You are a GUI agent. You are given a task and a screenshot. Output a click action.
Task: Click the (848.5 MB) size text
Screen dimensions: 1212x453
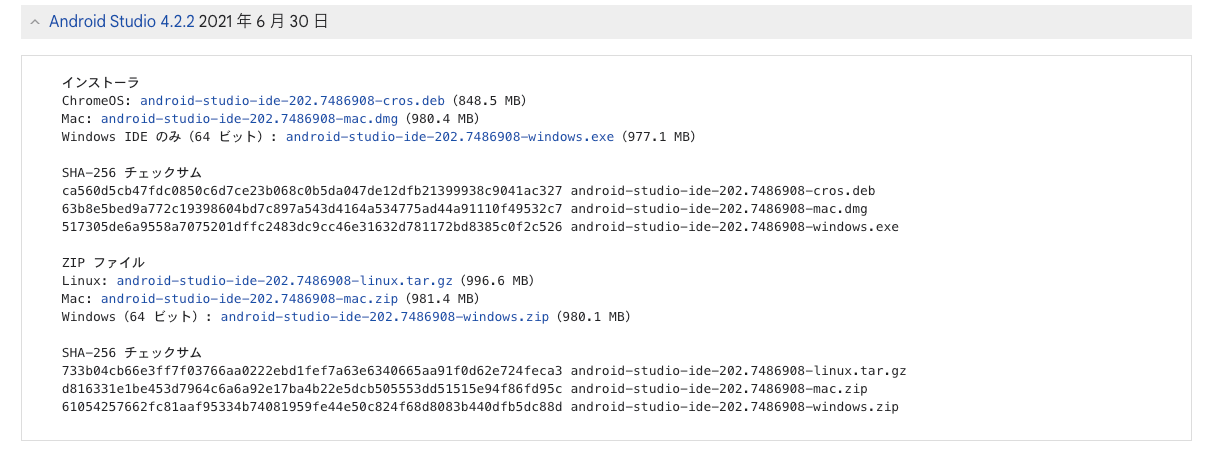tap(490, 101)
